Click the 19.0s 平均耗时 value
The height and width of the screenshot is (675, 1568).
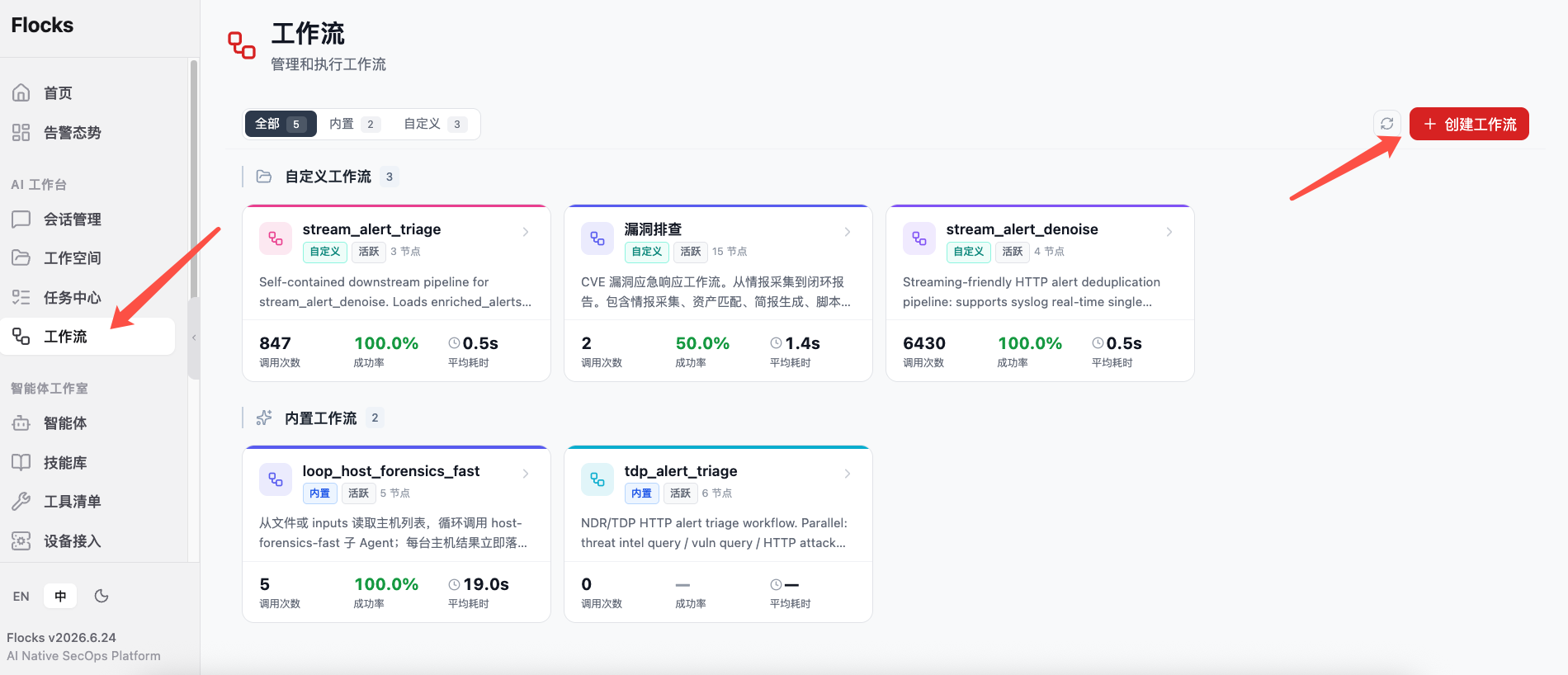(486, 584)
